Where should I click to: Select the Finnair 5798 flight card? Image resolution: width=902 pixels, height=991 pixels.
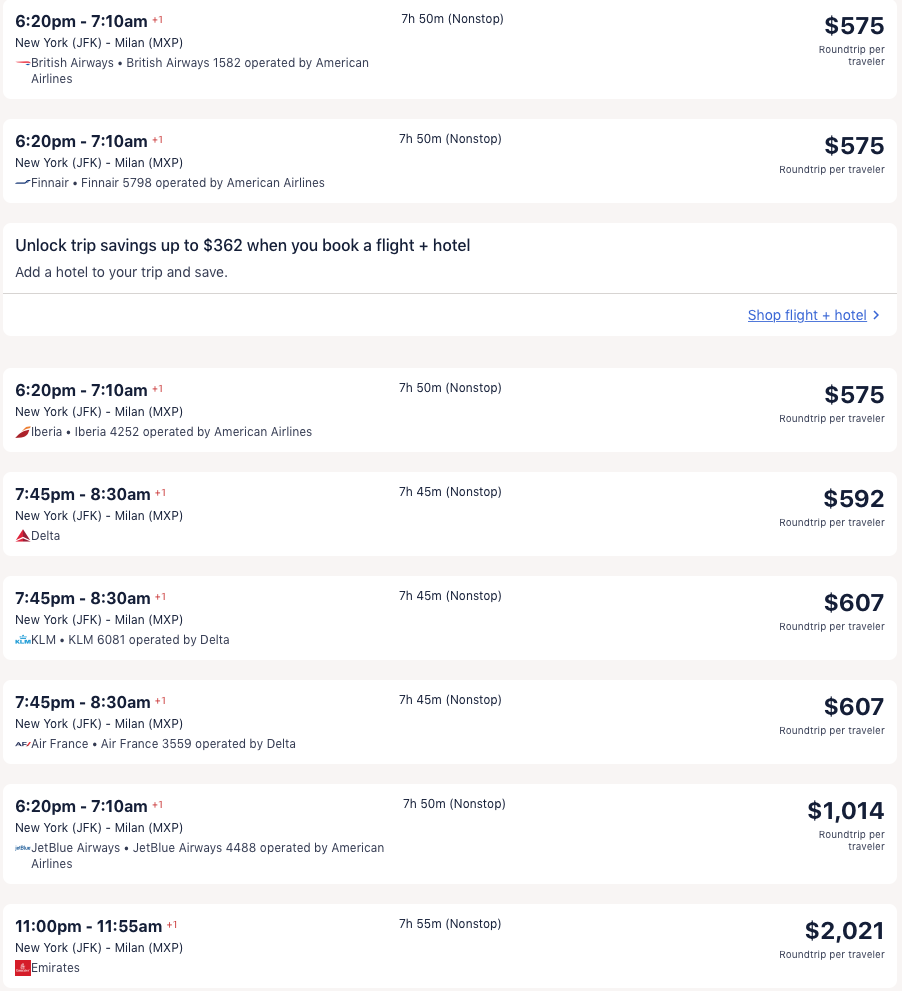tap(450, 161)
